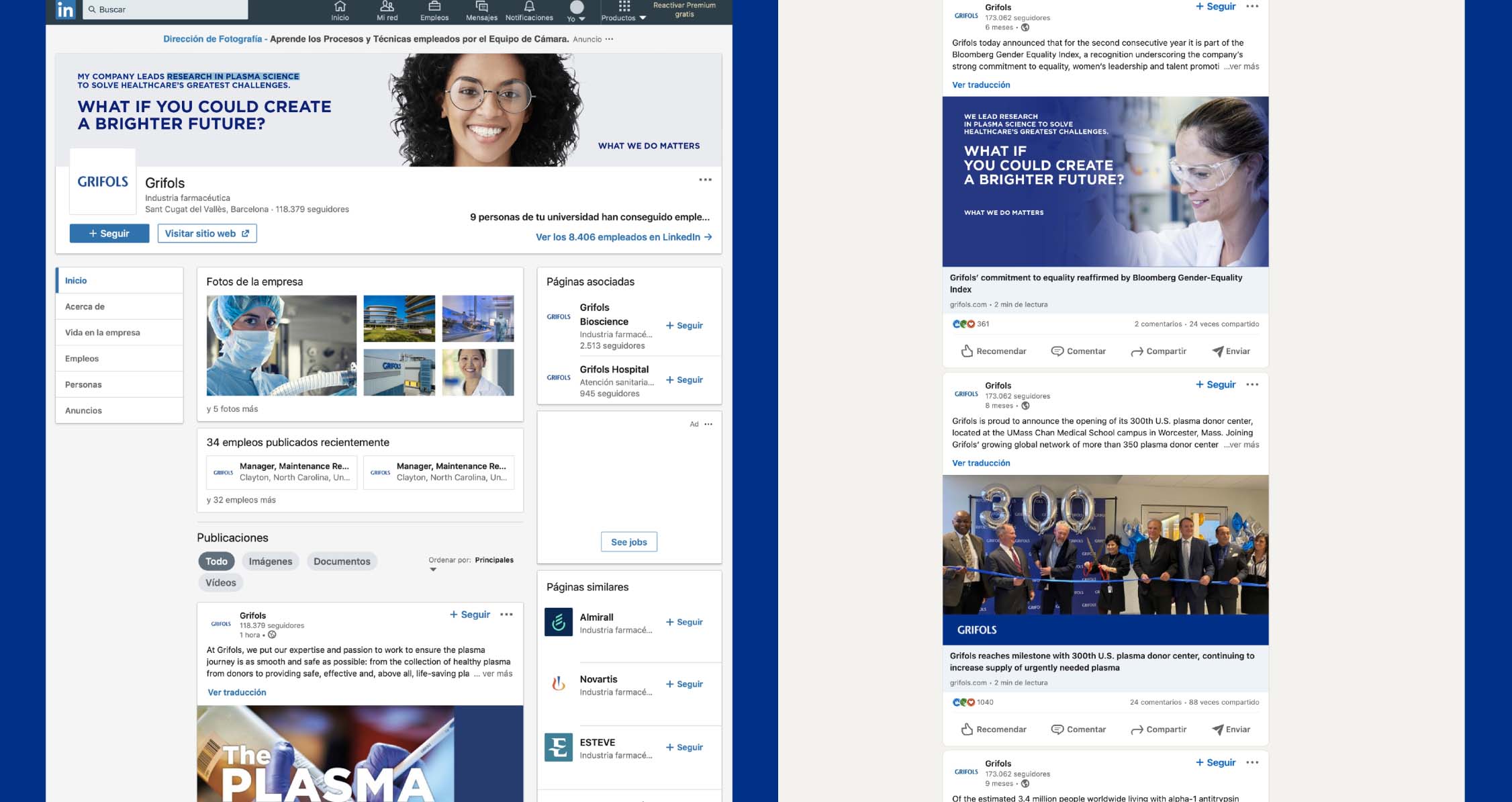Viewport: 1512px width, 802px height.
Task: Select the Empleos sidebar tab
Action: 120,359
